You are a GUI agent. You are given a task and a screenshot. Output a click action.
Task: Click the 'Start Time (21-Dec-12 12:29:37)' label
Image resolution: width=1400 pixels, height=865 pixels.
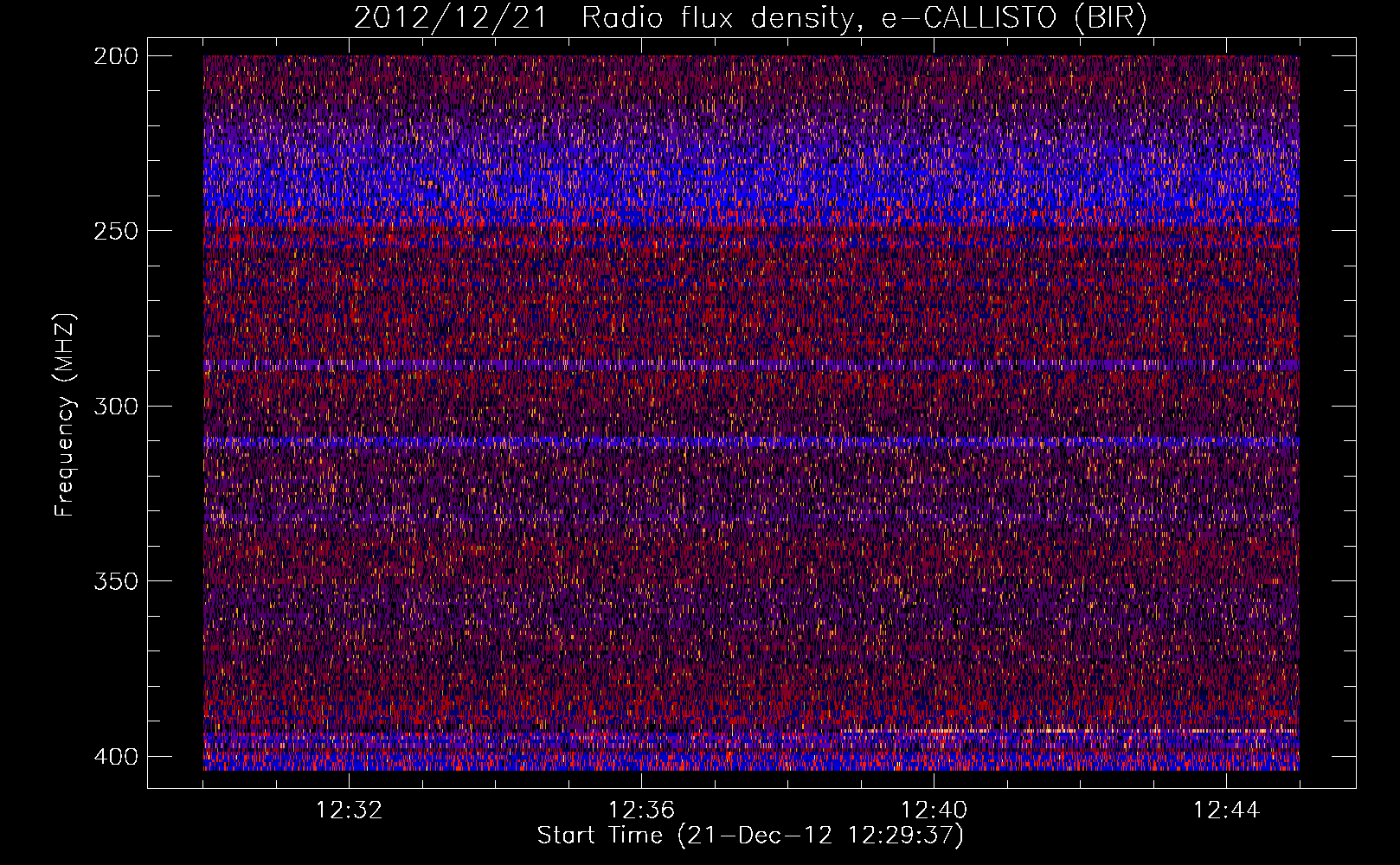pos(750,836)
